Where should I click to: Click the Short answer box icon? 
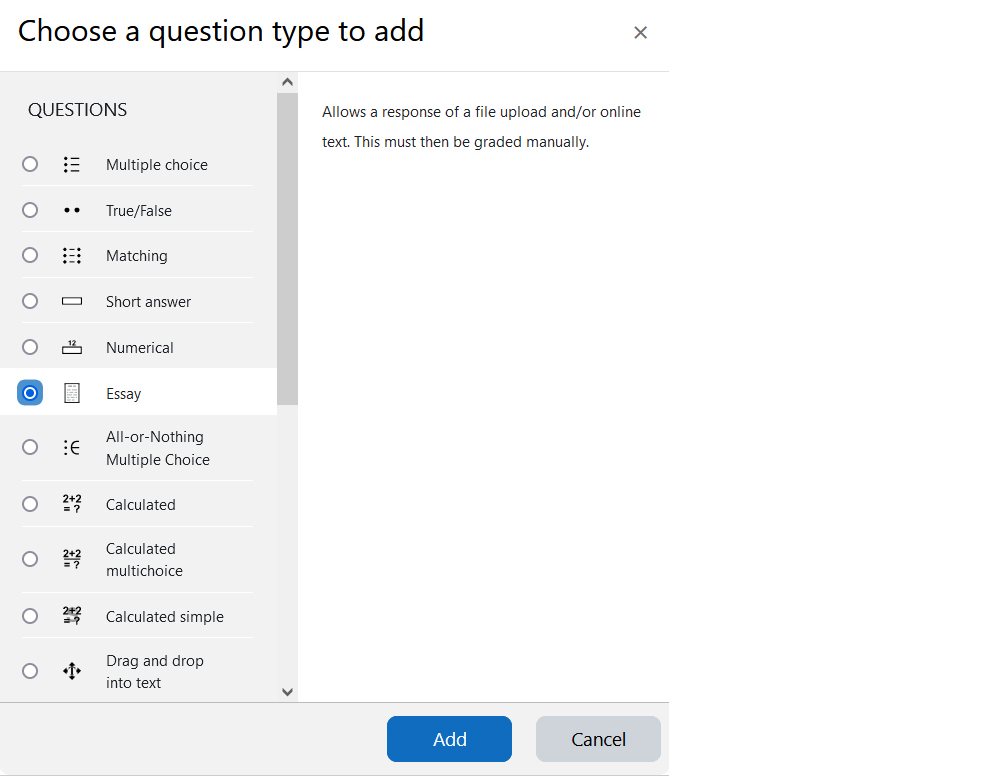(71, 302)
